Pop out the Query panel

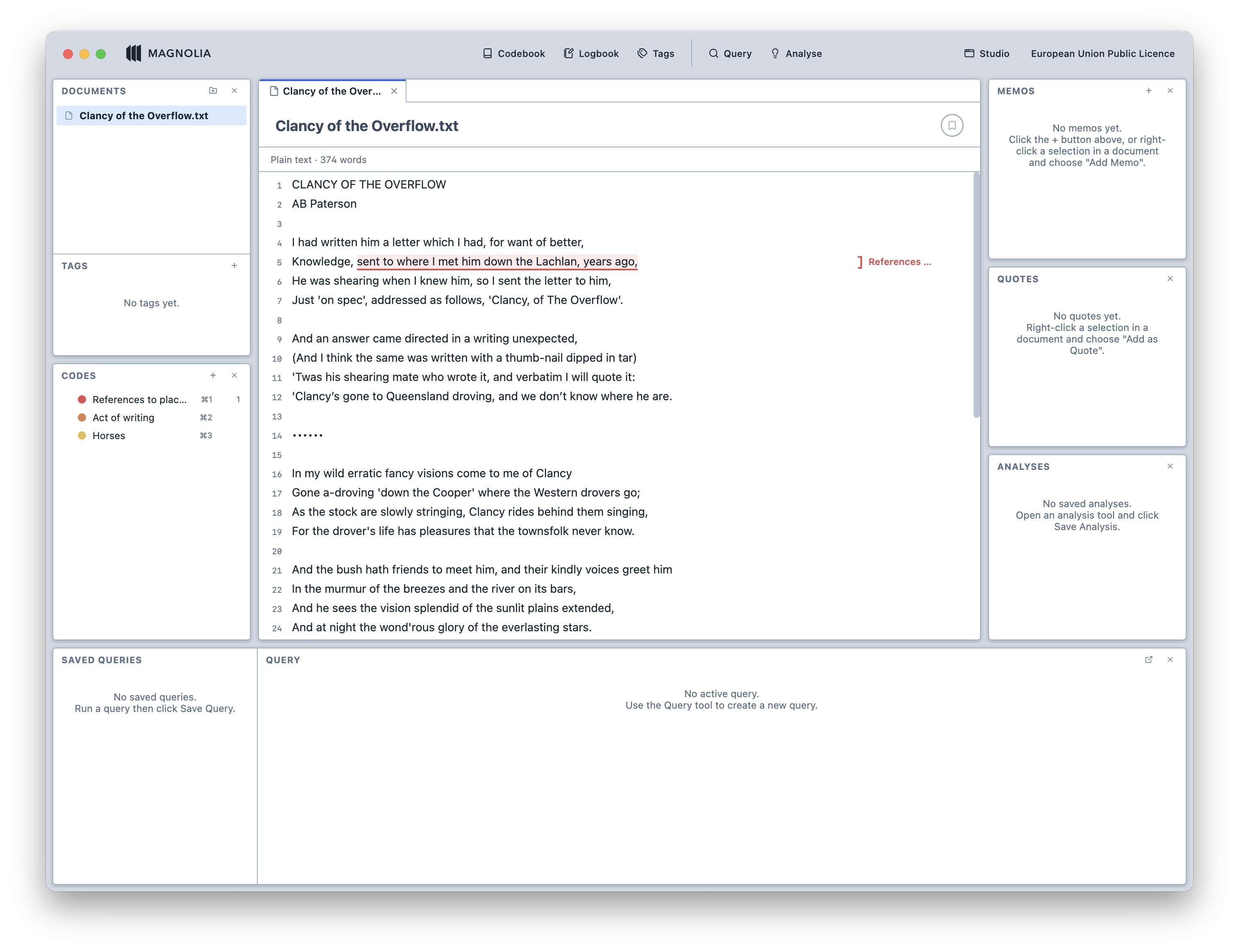pos(1148,660)
